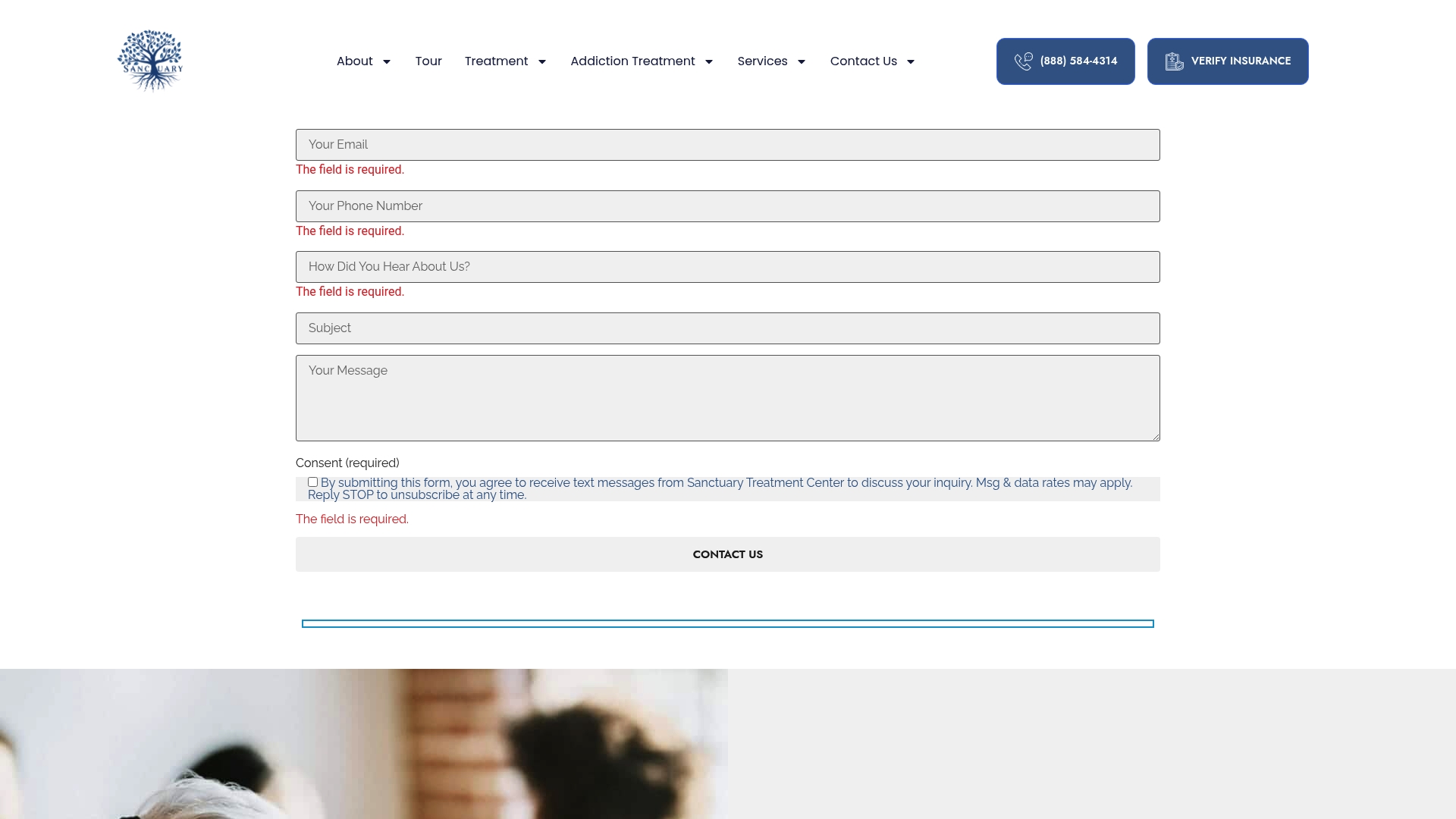Open the Addiction Treatment menu label

632,61
